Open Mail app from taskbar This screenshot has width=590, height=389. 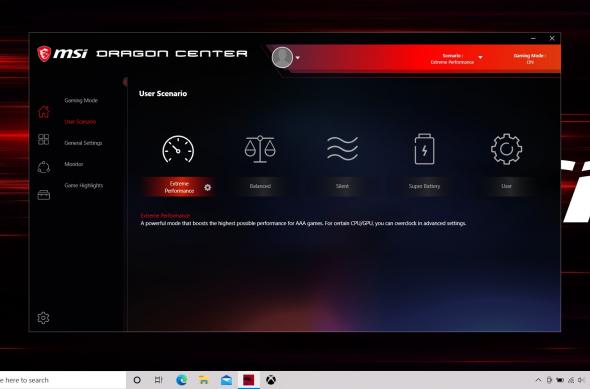point(226,380)
